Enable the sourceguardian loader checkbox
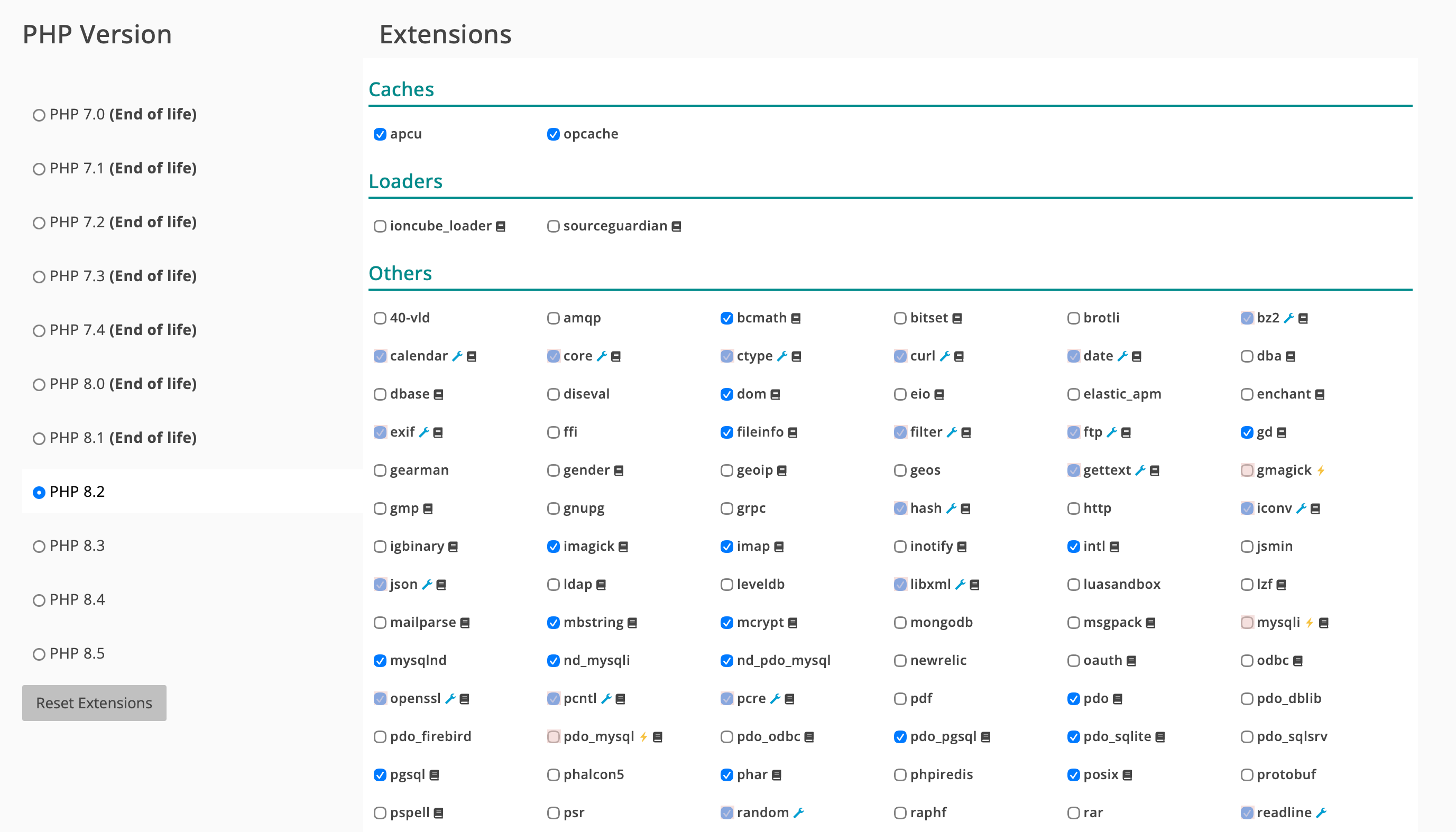This screenshot has height=832, width=1456. [553, 227]
